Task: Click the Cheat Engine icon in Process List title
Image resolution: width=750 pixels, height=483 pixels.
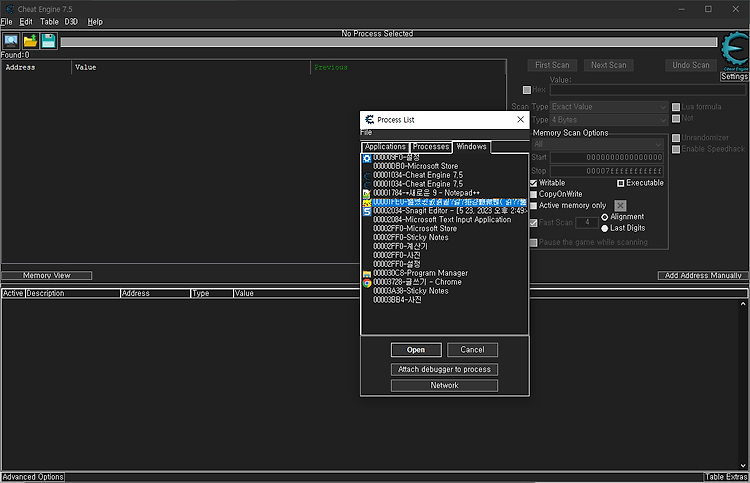Action: (x=369, y=120)
